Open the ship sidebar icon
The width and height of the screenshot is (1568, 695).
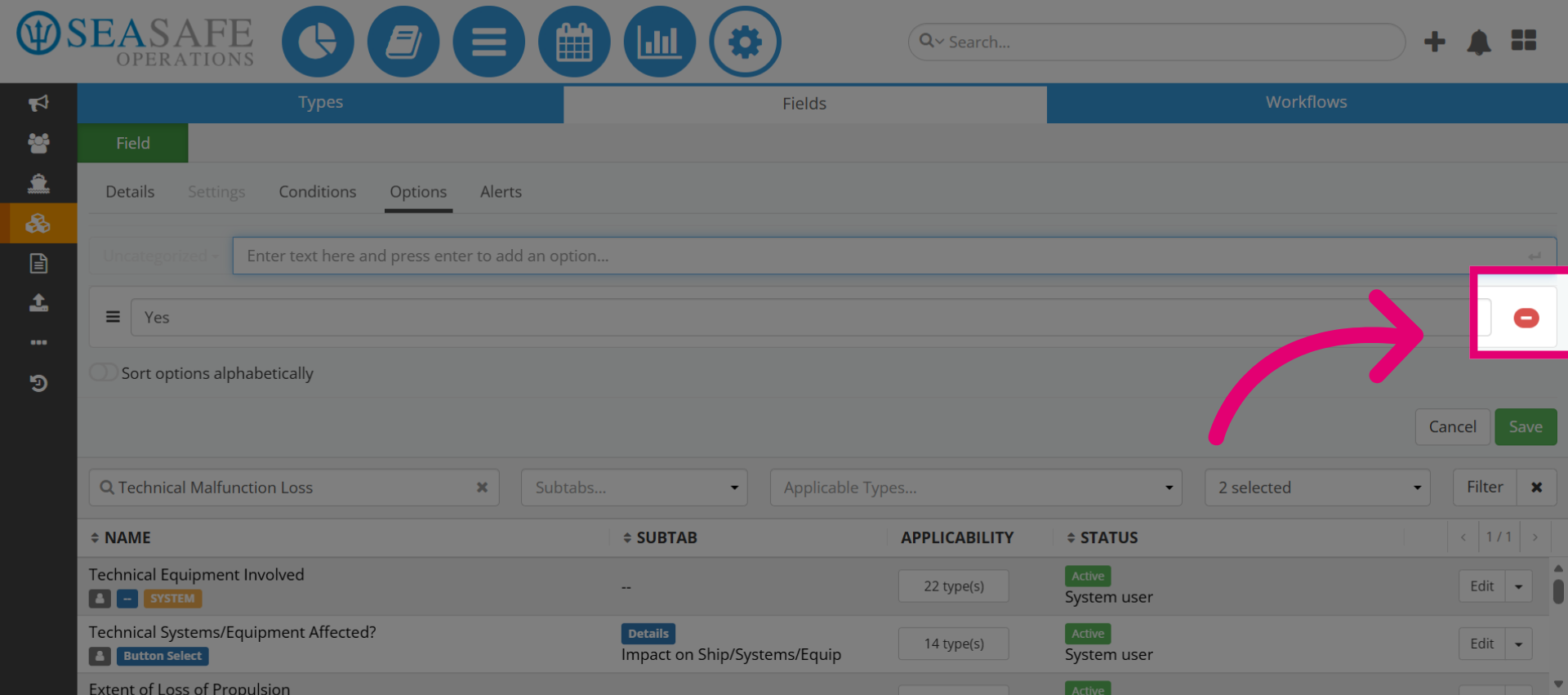[x=38, y=183]
